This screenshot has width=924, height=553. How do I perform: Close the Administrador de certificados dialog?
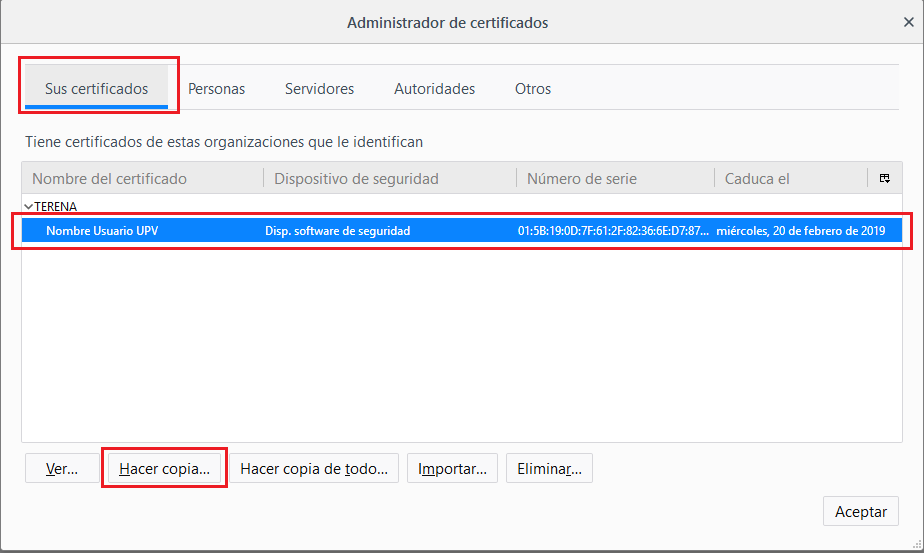[x=908, y=22]
